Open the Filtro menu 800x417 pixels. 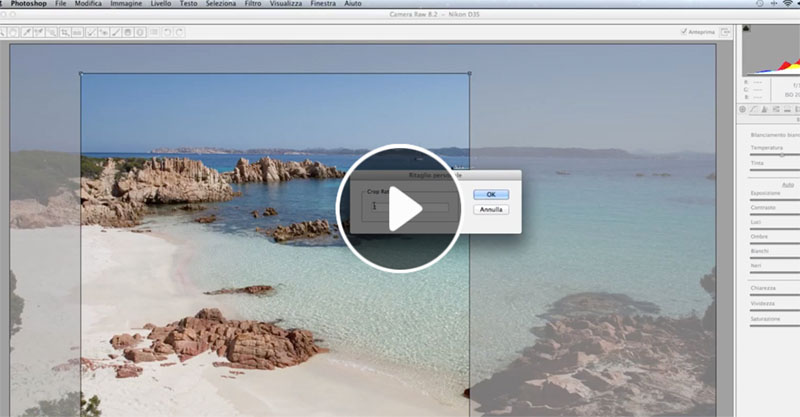pos(253,4)
